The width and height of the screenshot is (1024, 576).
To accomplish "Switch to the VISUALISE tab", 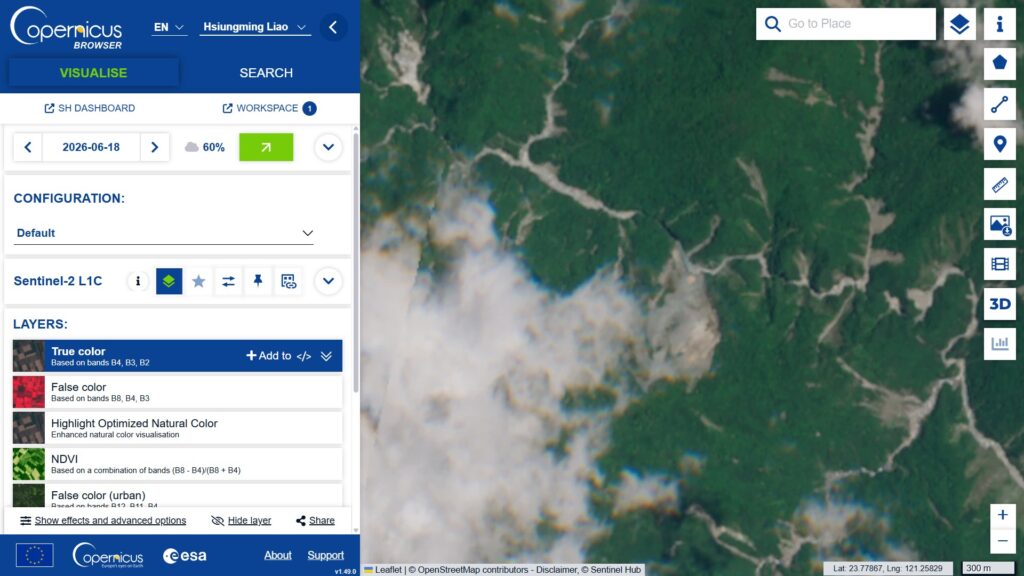I will point(93,72).
